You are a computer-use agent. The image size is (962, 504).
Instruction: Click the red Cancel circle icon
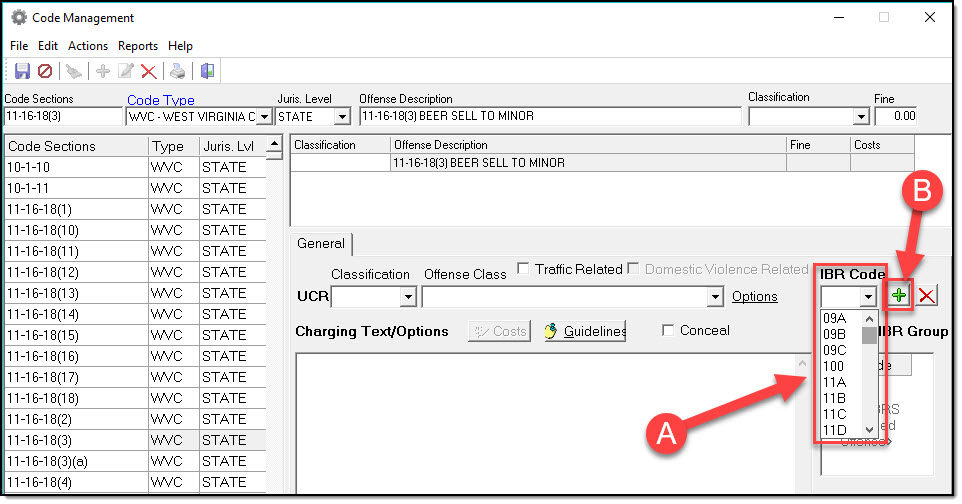[x=45, y=71]
